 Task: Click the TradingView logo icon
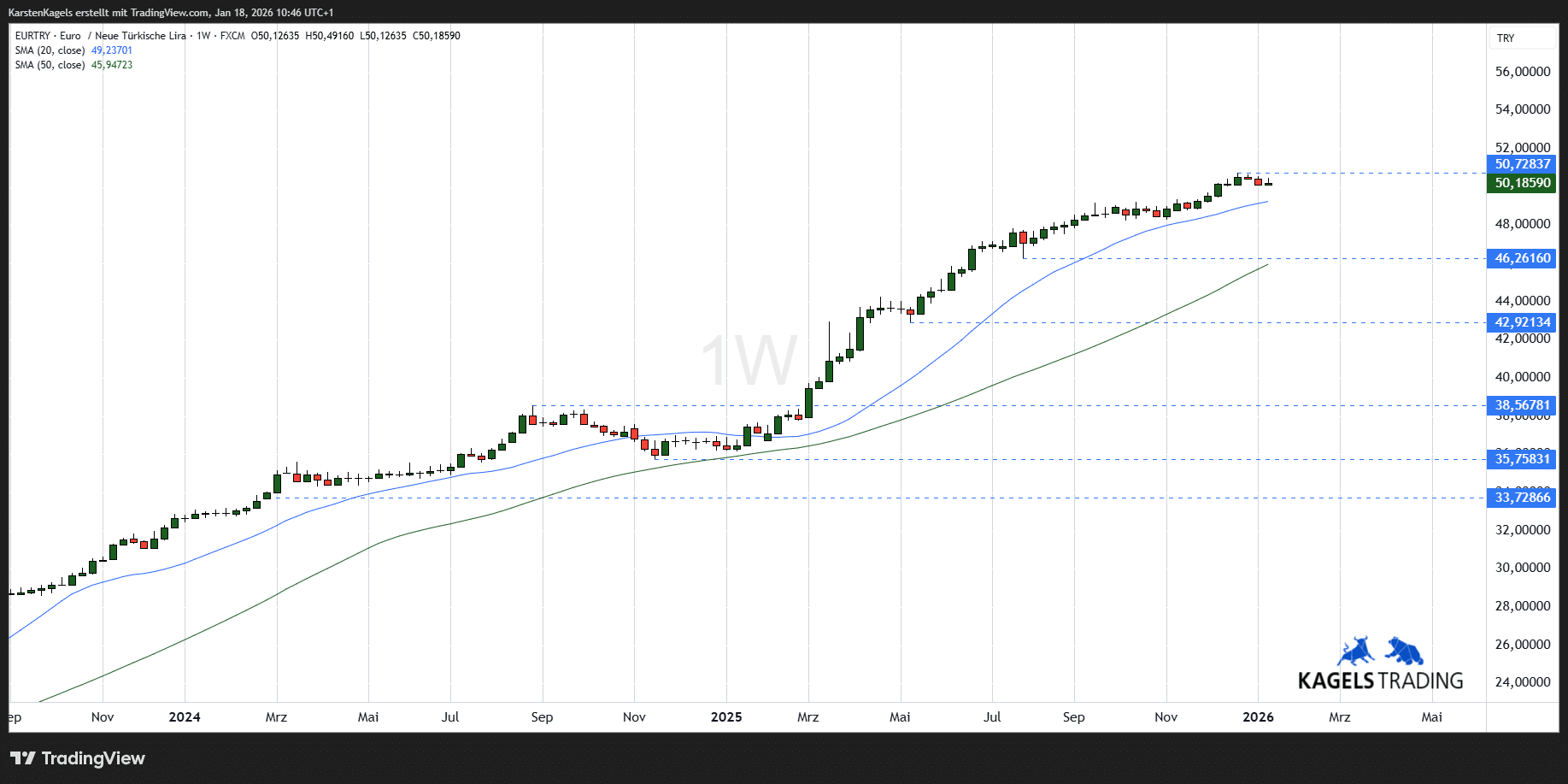(23, 758)
